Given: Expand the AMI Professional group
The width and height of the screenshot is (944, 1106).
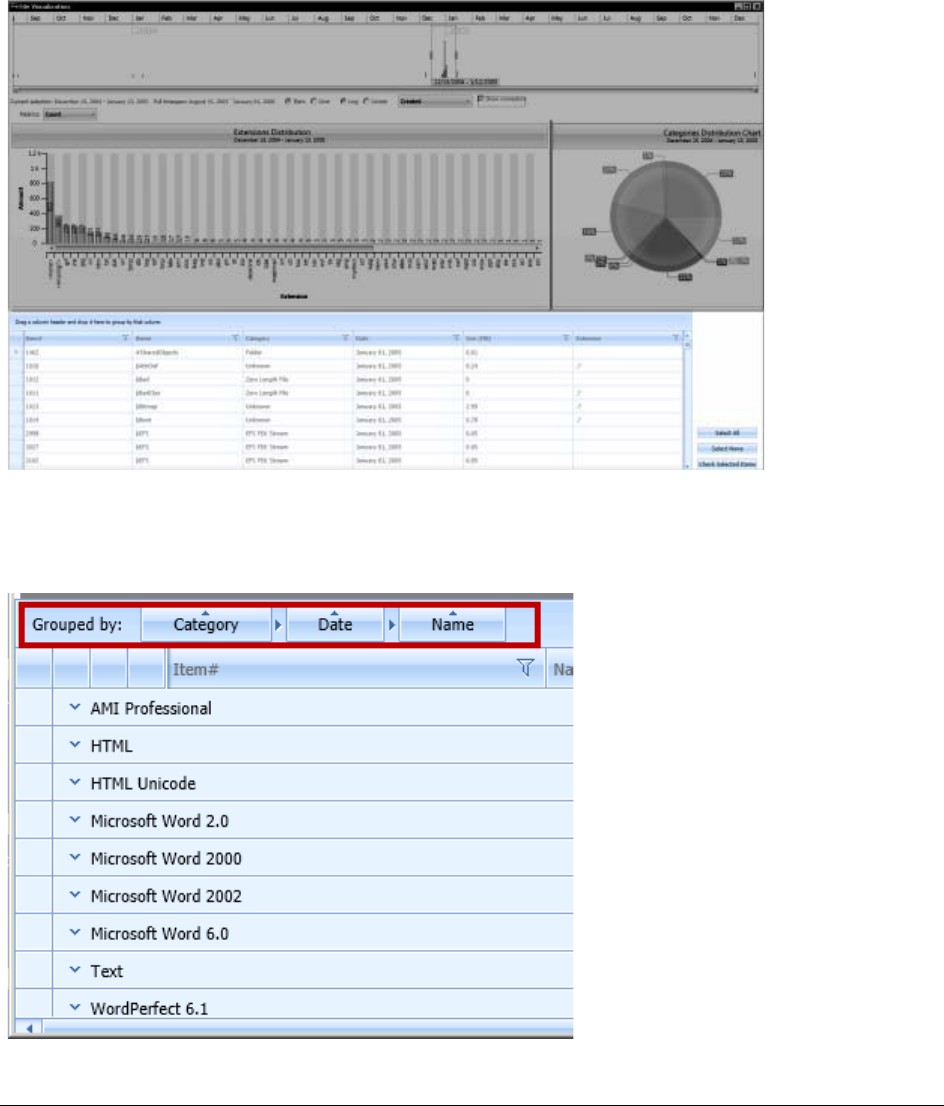Looking at the screenshot, I should pos(75,707).
